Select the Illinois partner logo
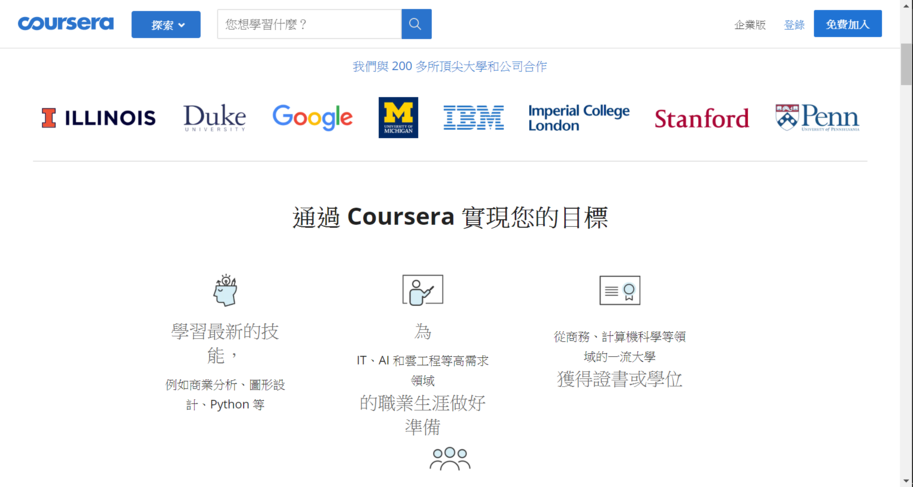Screen dimensions: 913x487 pos(98,118)
